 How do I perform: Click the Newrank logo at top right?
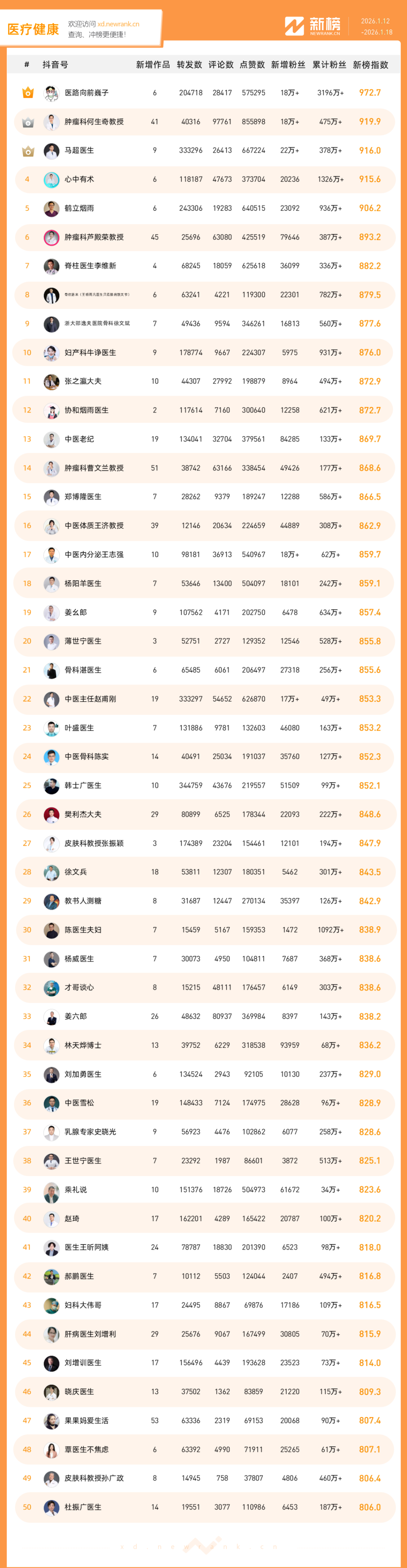[313, 26]
